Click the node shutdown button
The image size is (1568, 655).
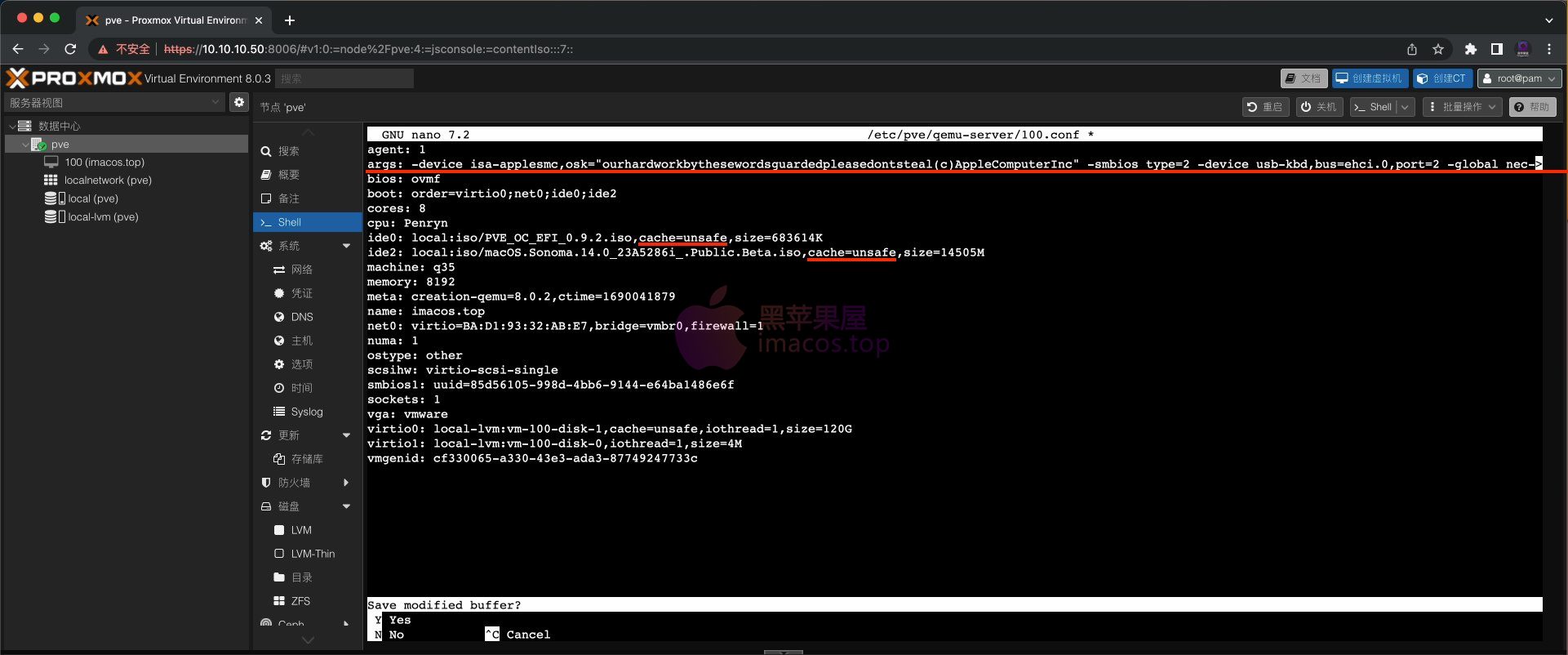click(1319, 107)
